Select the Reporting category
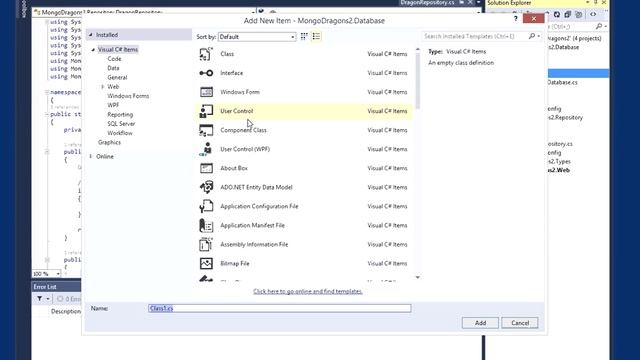 pyautogui.click(x=120, y=115)
